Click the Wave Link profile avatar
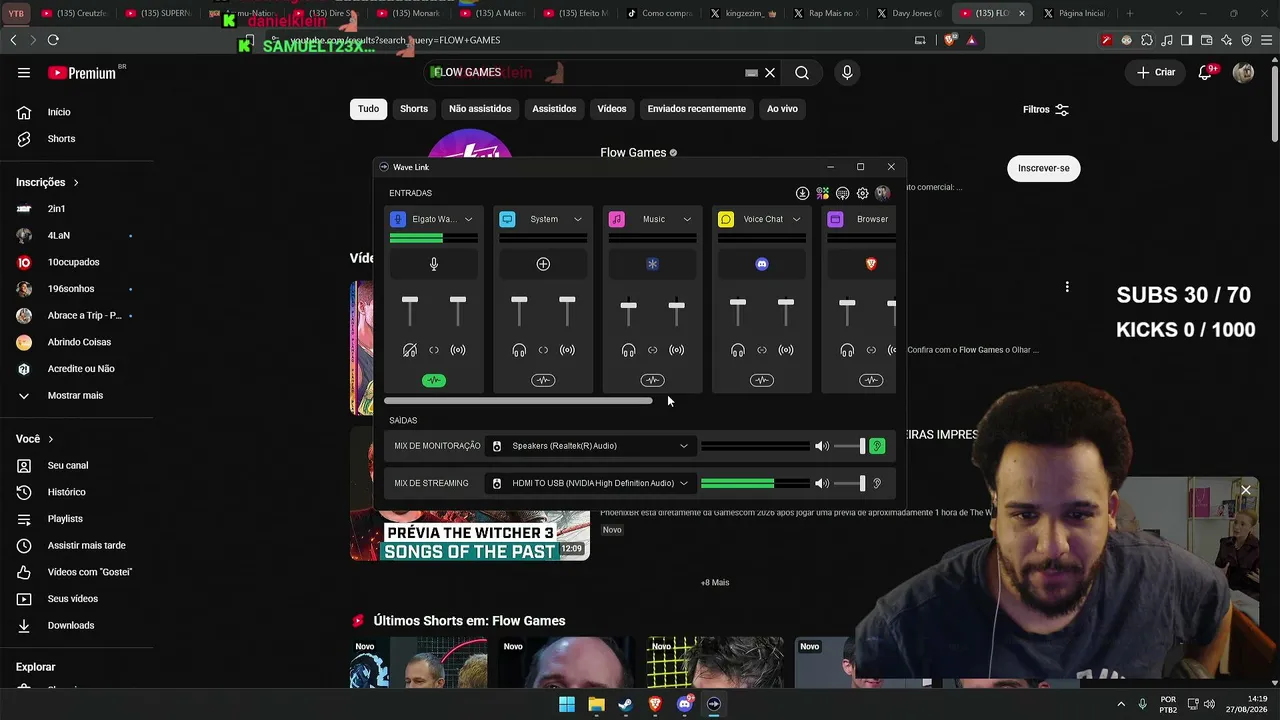 point(882,193)
